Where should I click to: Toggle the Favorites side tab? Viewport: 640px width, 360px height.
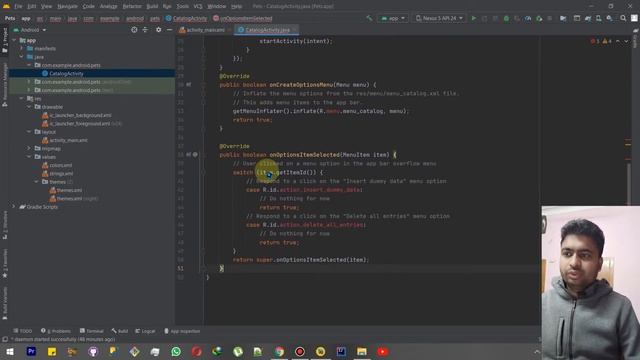(x=5, y=263)
